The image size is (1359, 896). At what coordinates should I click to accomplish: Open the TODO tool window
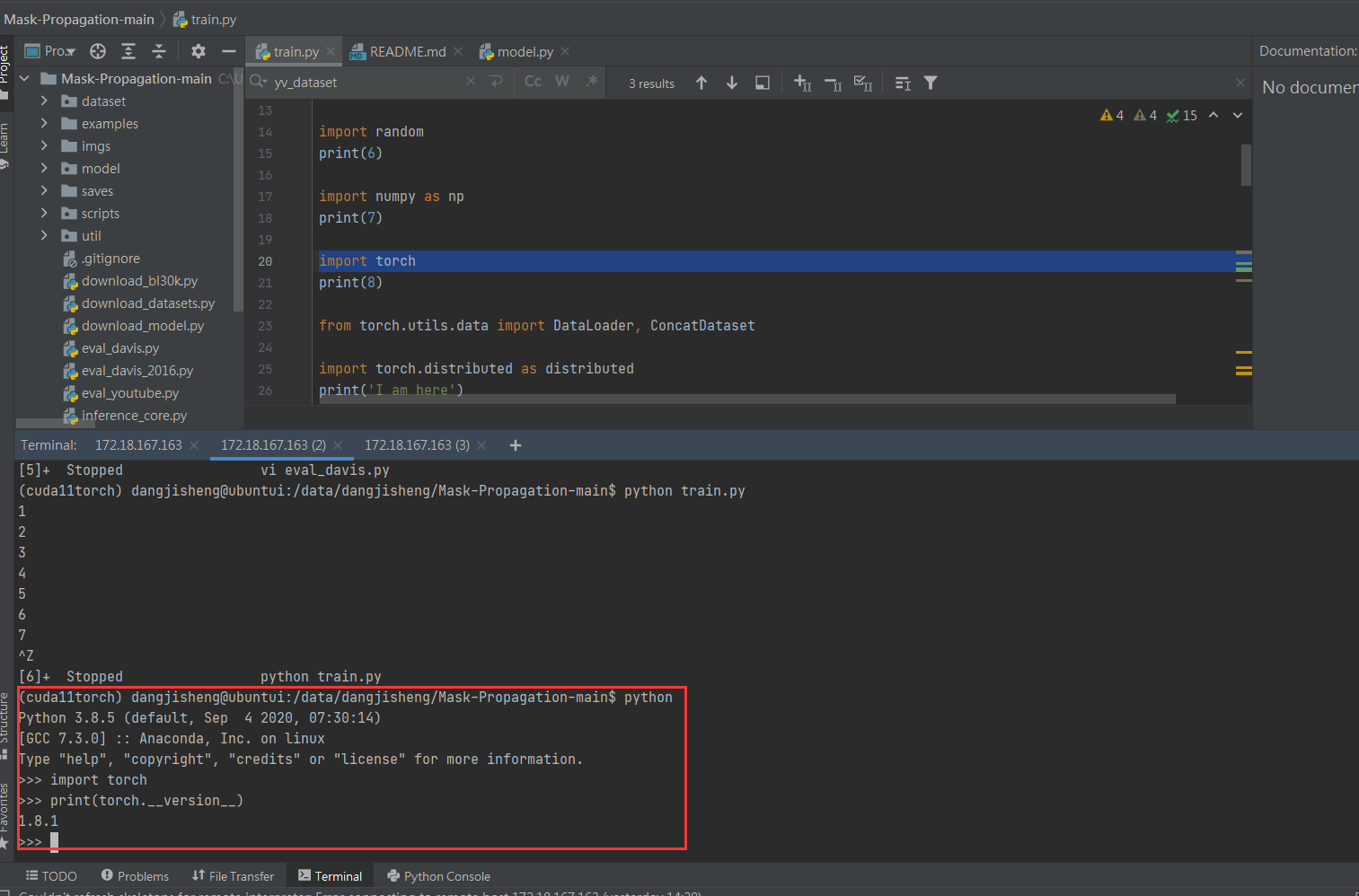pos(51,875)
